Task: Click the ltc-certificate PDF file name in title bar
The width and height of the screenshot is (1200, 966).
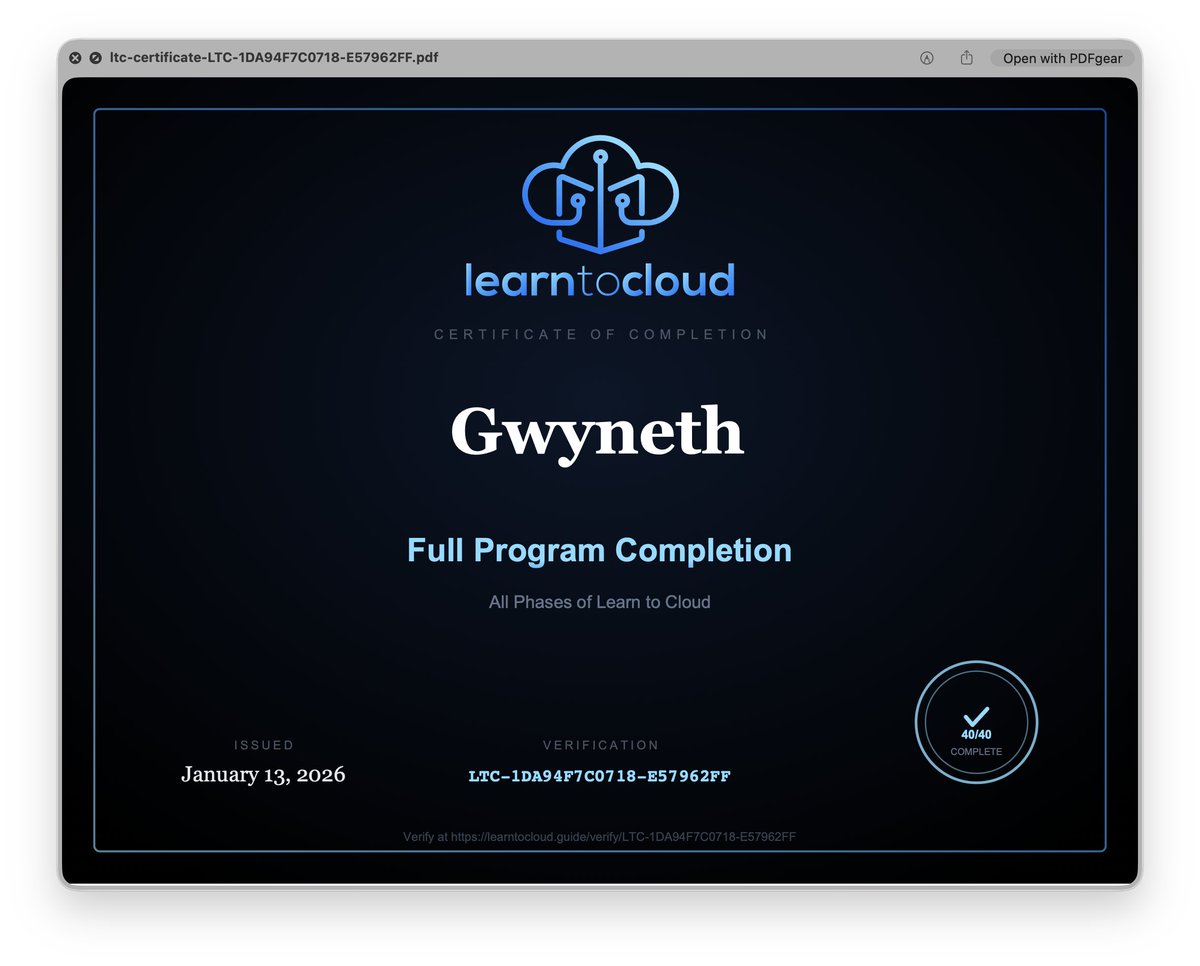Action: (274, 58)
